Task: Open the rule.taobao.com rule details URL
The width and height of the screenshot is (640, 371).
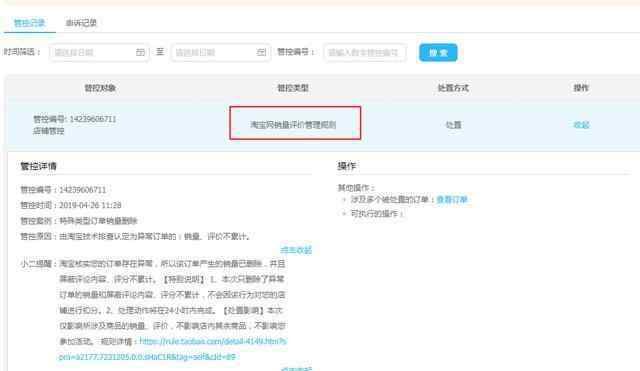Action: [x=172, y=349]
